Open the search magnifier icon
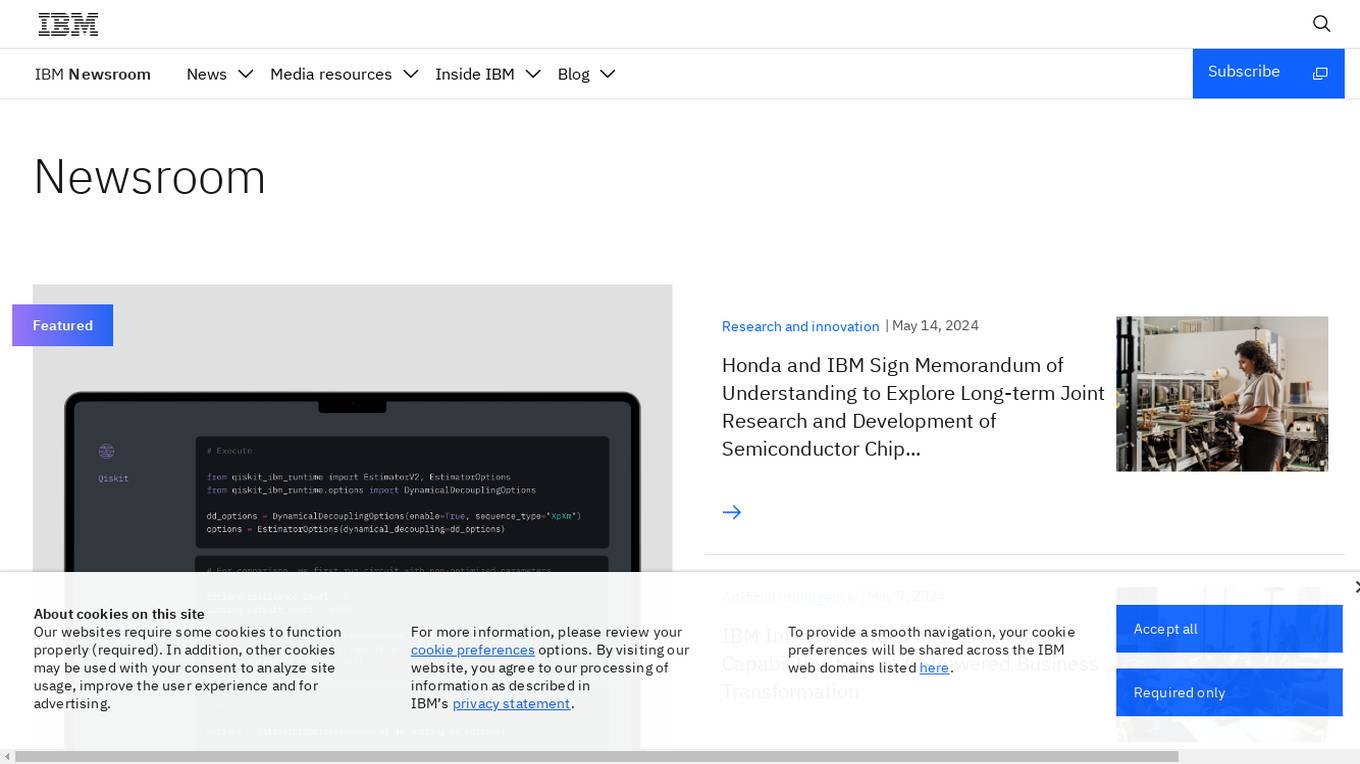Screen dimensions: 1360x764 (1321, 24)
